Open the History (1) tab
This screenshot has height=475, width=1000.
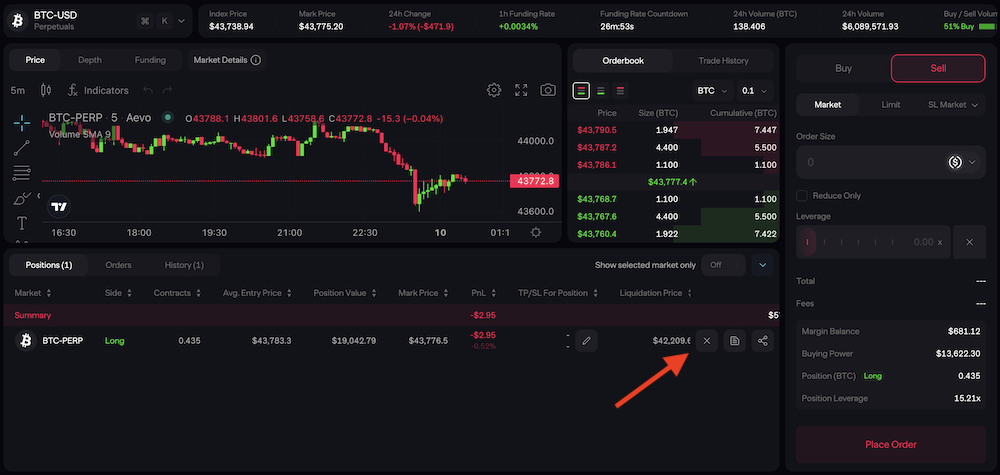click(184, 265)
